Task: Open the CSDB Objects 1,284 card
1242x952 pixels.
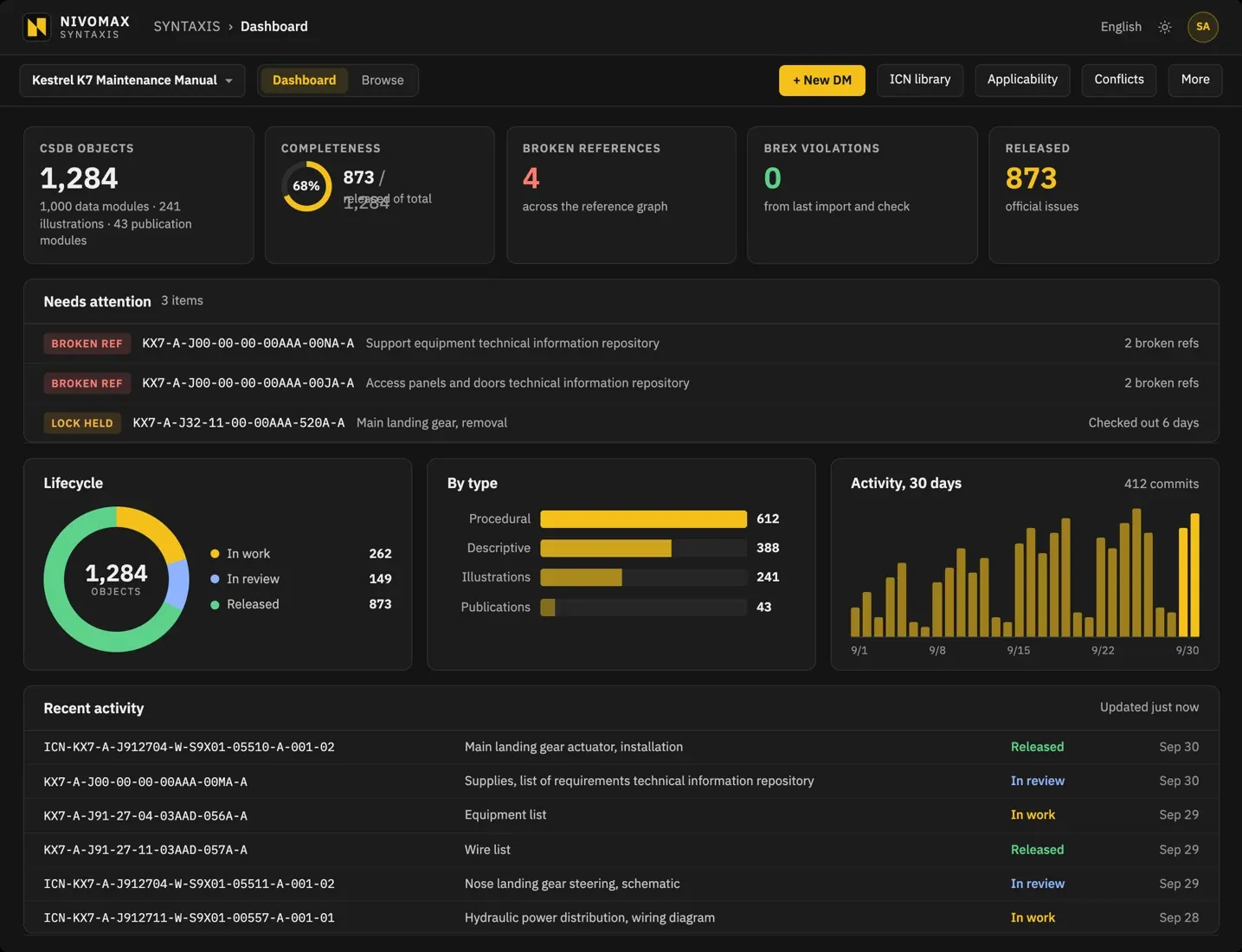Action: (138, 195)
